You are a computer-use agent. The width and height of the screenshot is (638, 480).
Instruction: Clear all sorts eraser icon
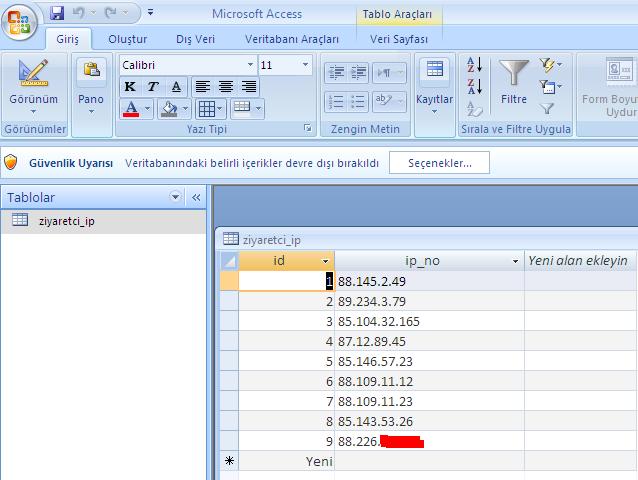click(x=475, y=109)
